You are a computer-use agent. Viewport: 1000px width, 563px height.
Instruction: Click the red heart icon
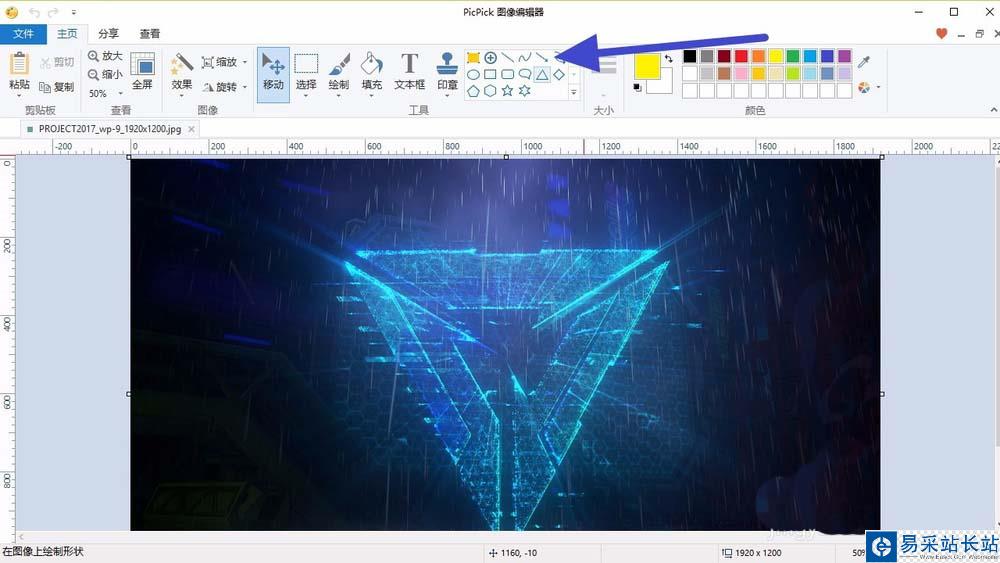tap(941, 34)
